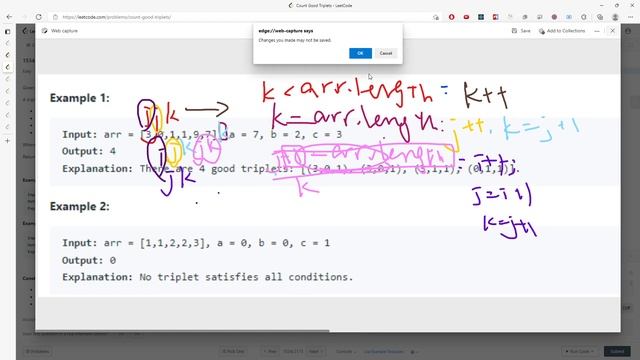Click the favorites star icon in address bar

[436, 17]
